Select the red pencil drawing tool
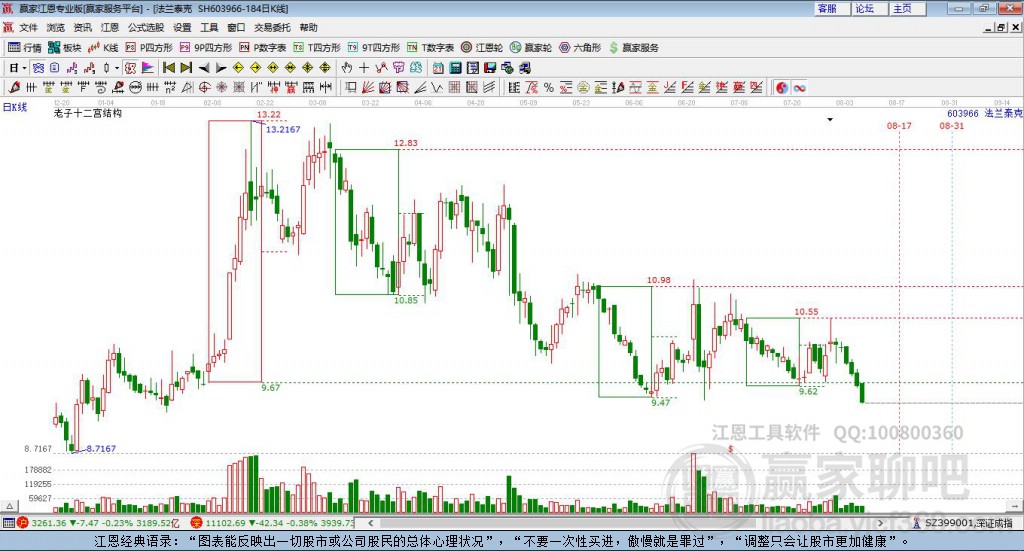 pyautogui.click(x=14, y=87)
